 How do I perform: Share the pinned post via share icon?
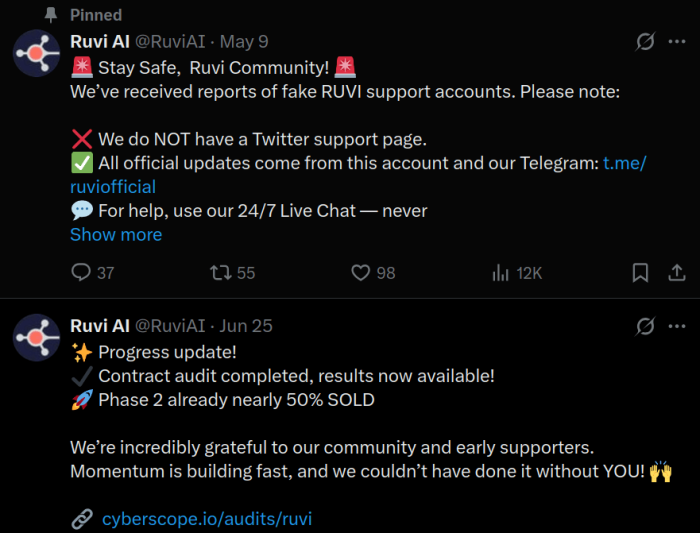(676, 273)
